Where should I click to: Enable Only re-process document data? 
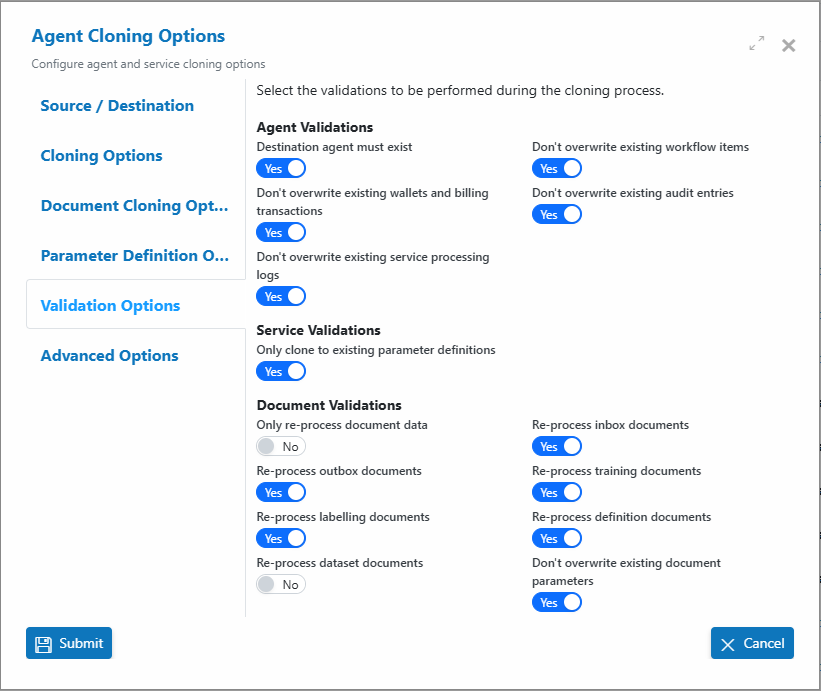[281, 447]
